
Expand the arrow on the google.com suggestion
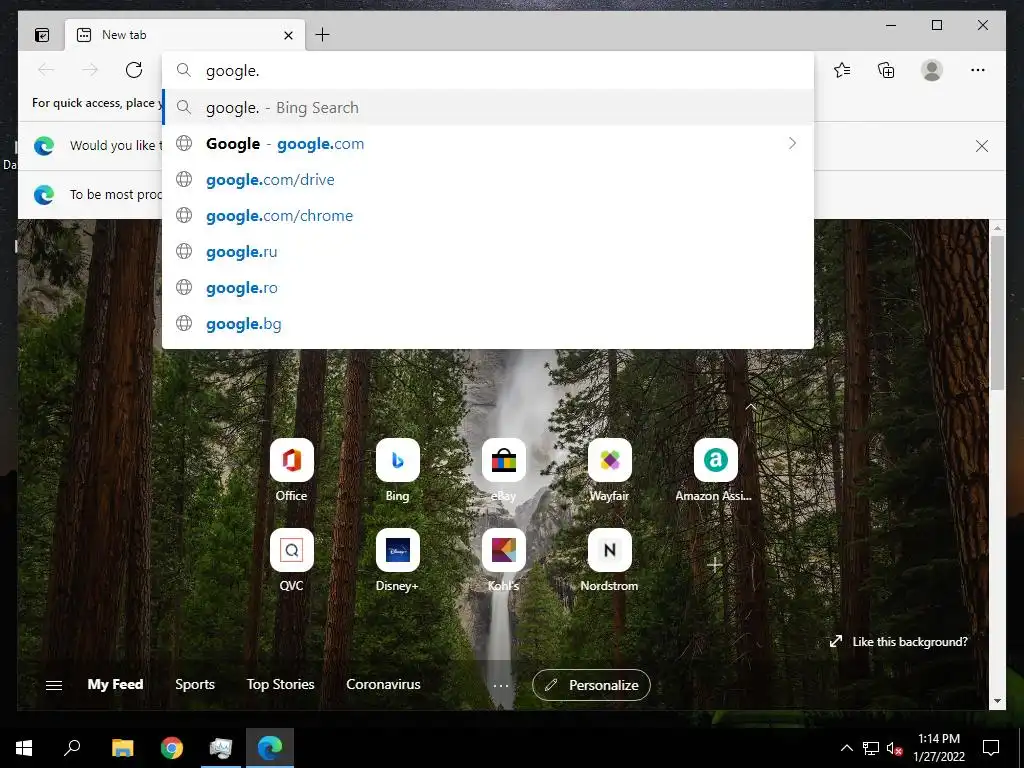tap(792, 143)
